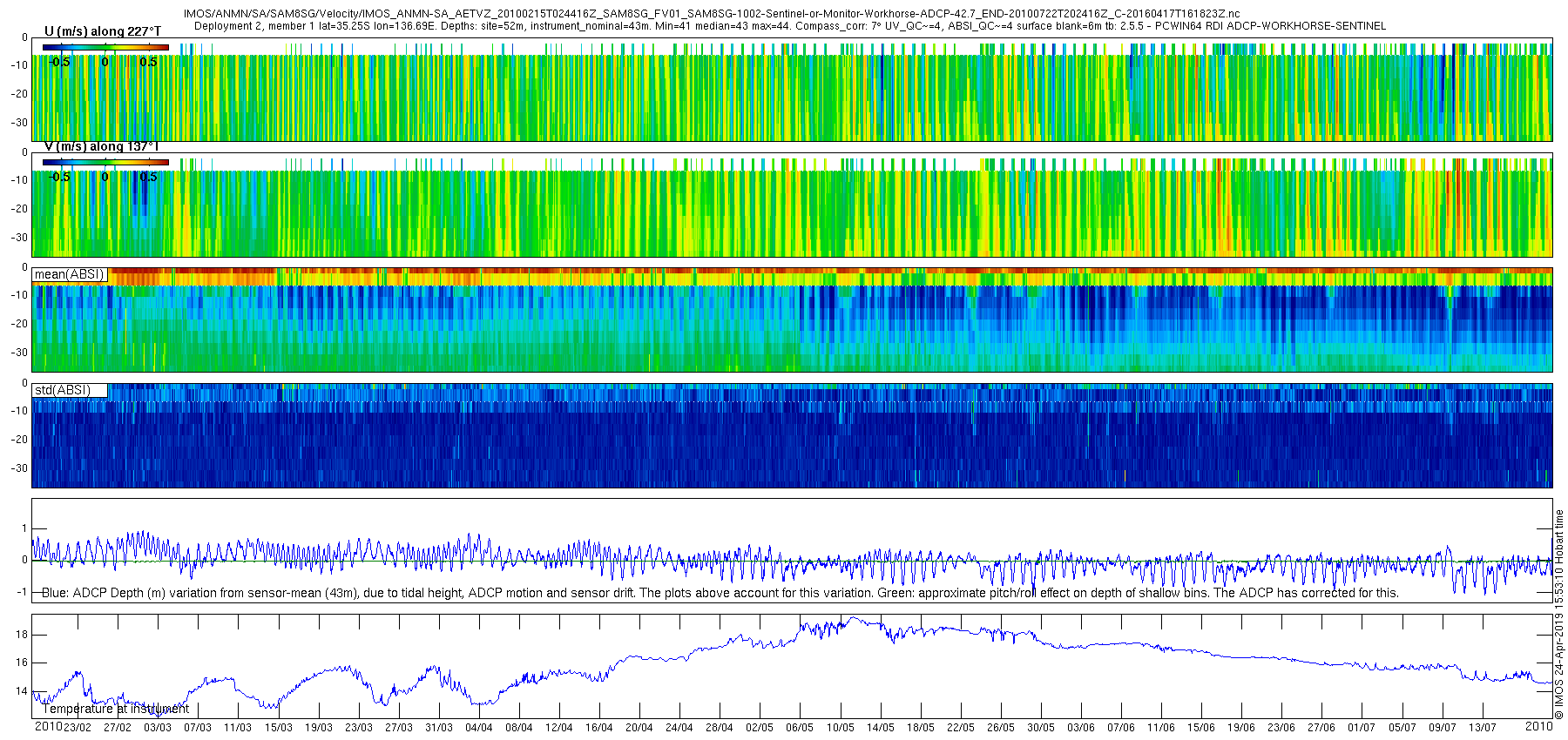Click the 18 tick on temperature axis
Viewport: 1568px width, 740px height.
22,635
